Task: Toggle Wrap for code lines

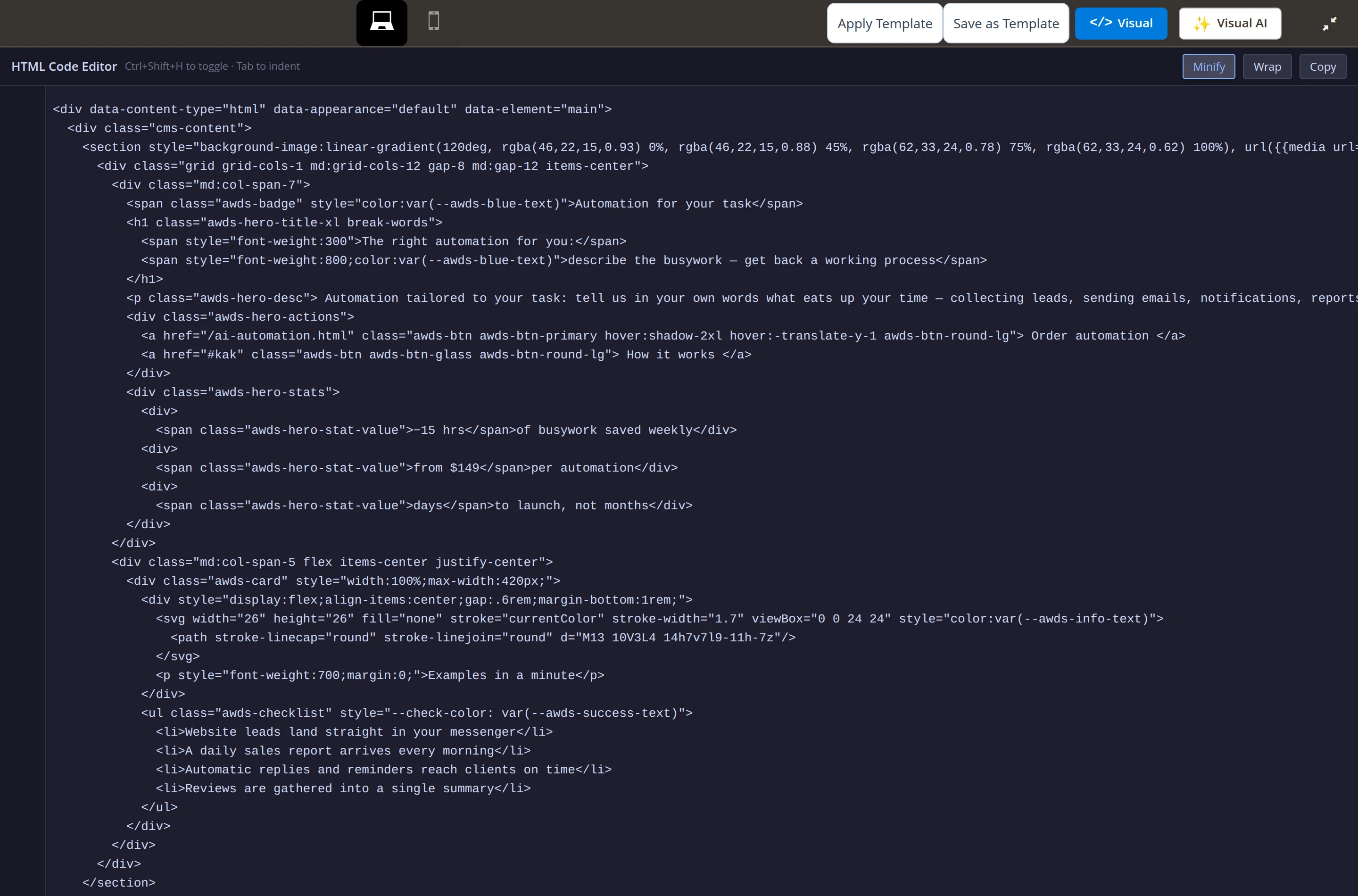Action: (1267, 67)
